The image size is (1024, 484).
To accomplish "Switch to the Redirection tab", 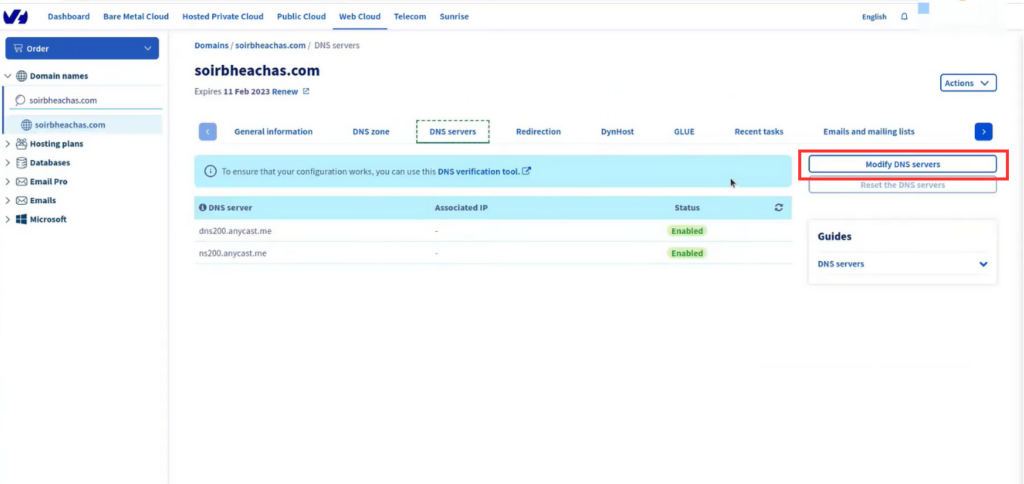I will (x=538, y=131).
